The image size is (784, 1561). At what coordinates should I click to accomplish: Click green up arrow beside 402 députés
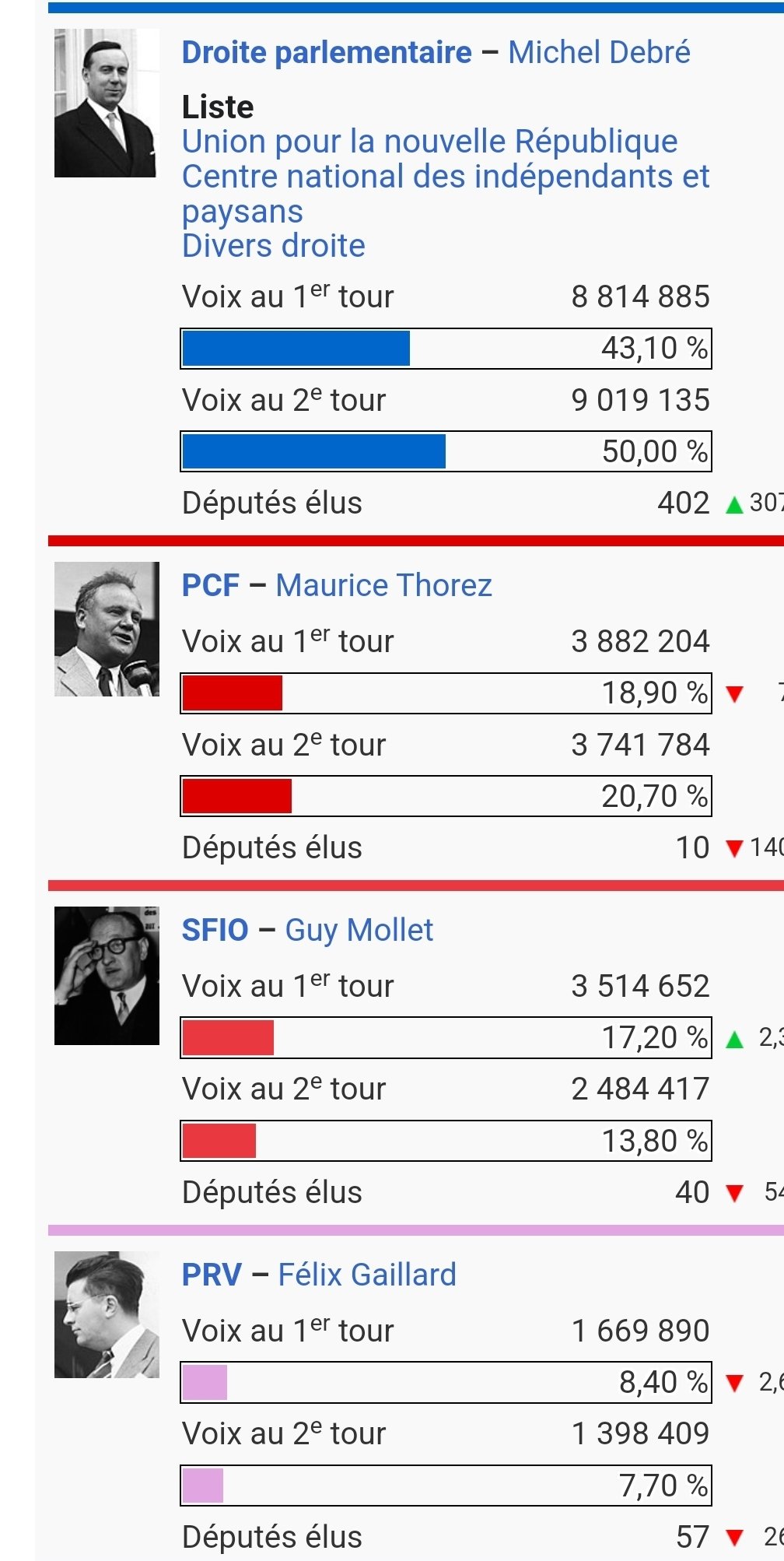pos(734,505)
